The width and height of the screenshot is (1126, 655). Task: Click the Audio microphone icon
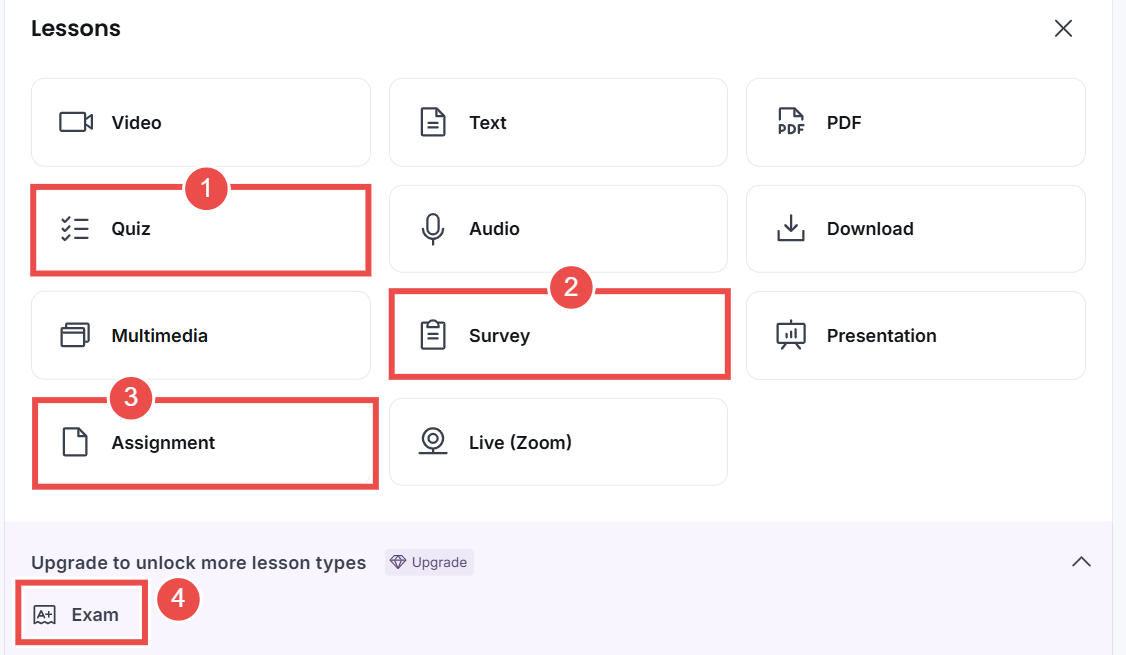pos(433,229)
